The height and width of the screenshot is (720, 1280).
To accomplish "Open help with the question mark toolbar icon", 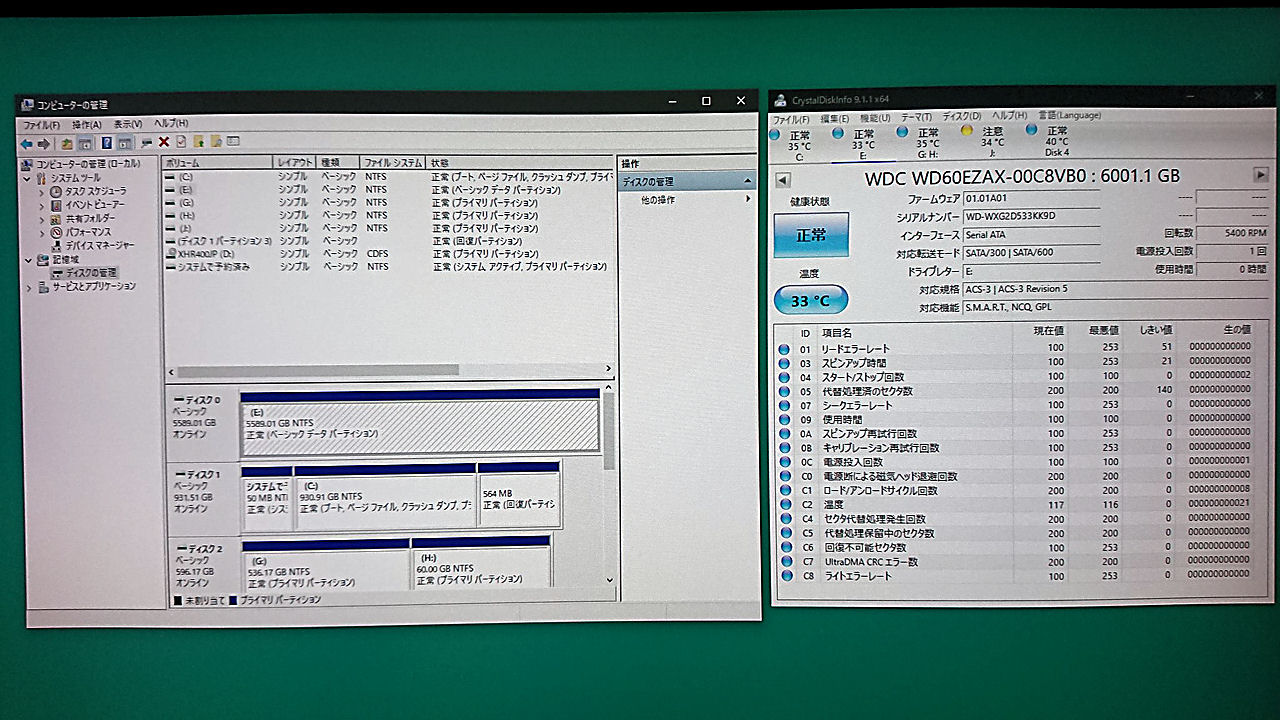I will (x=108, y=142).
